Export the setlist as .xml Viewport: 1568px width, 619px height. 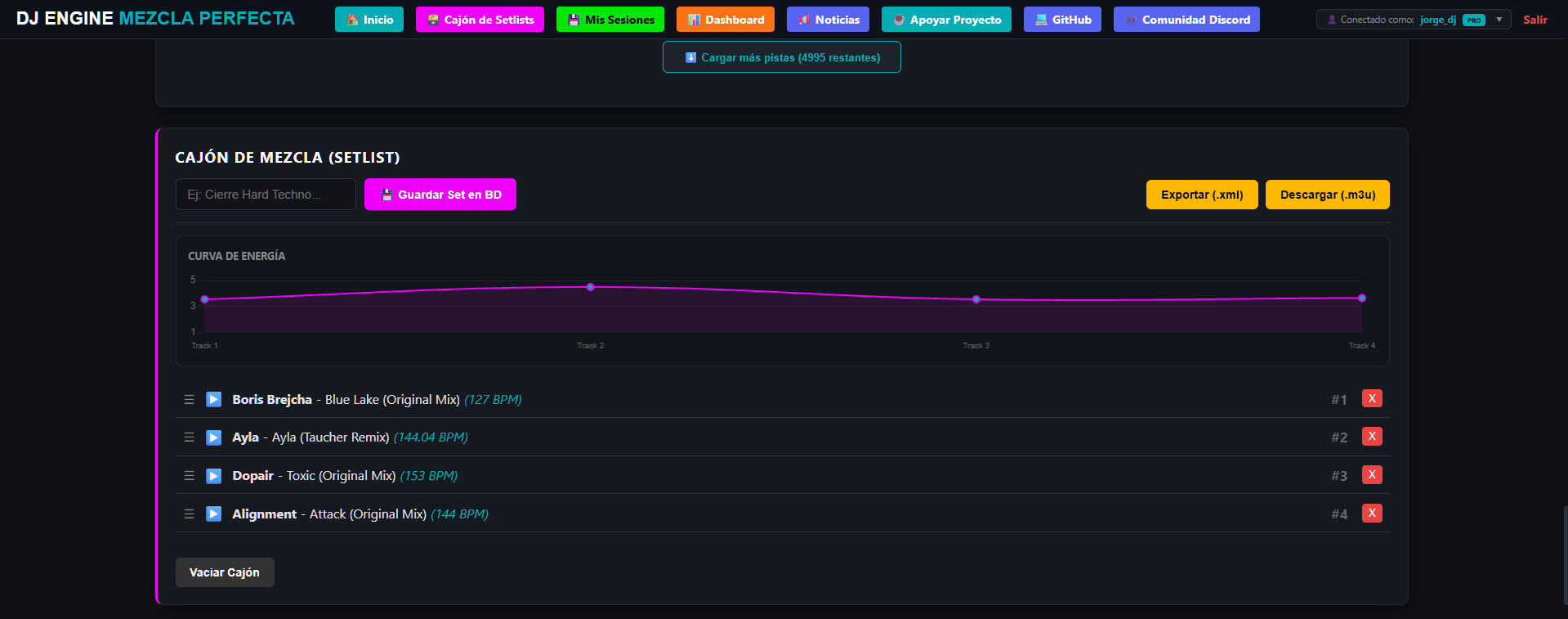click(x=1202, y=195)
